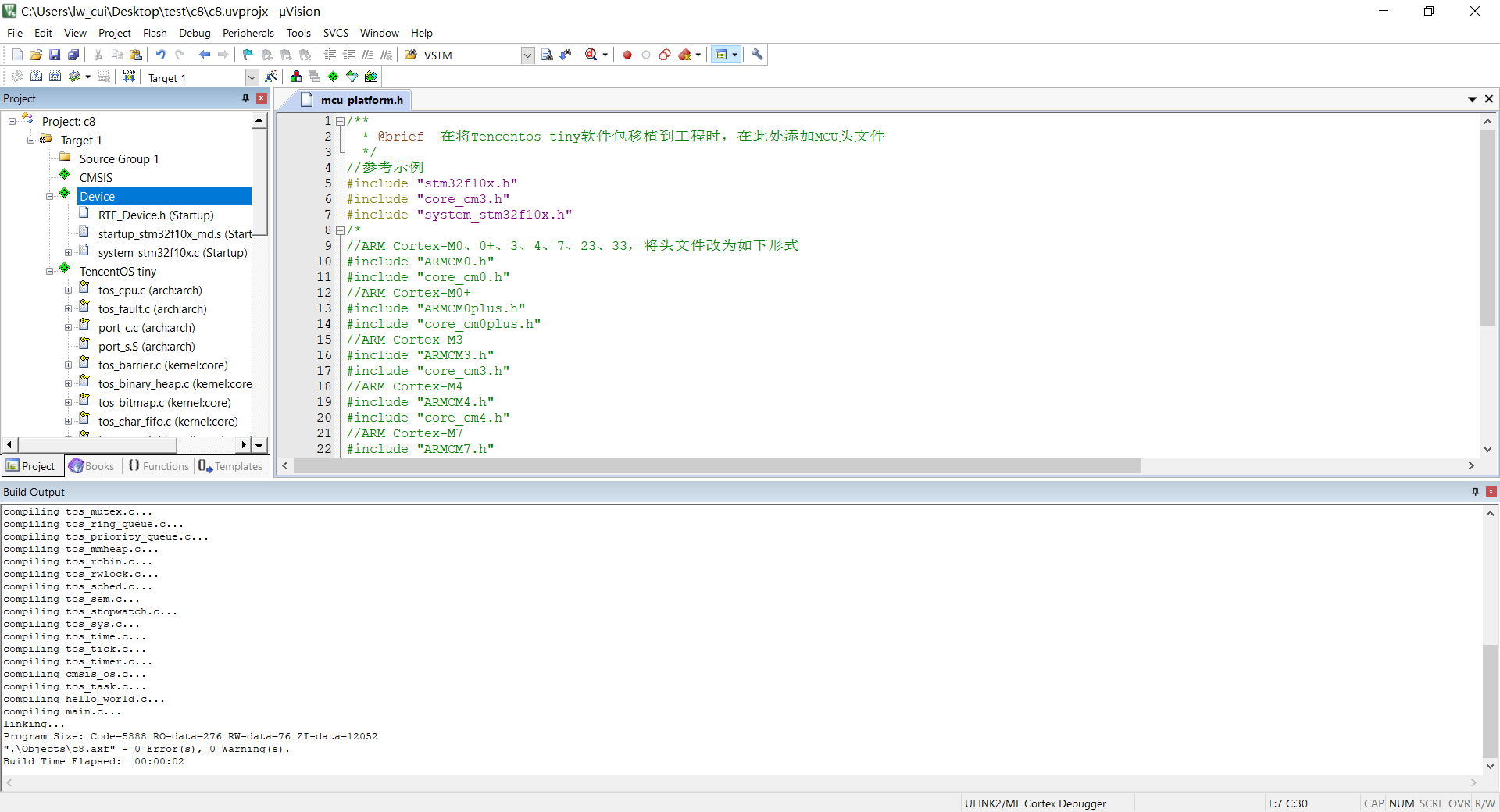Click the Select Software Packs icon
This screenshot has height=812, width=1500.
pyautogui.click(x=352, y=77)
